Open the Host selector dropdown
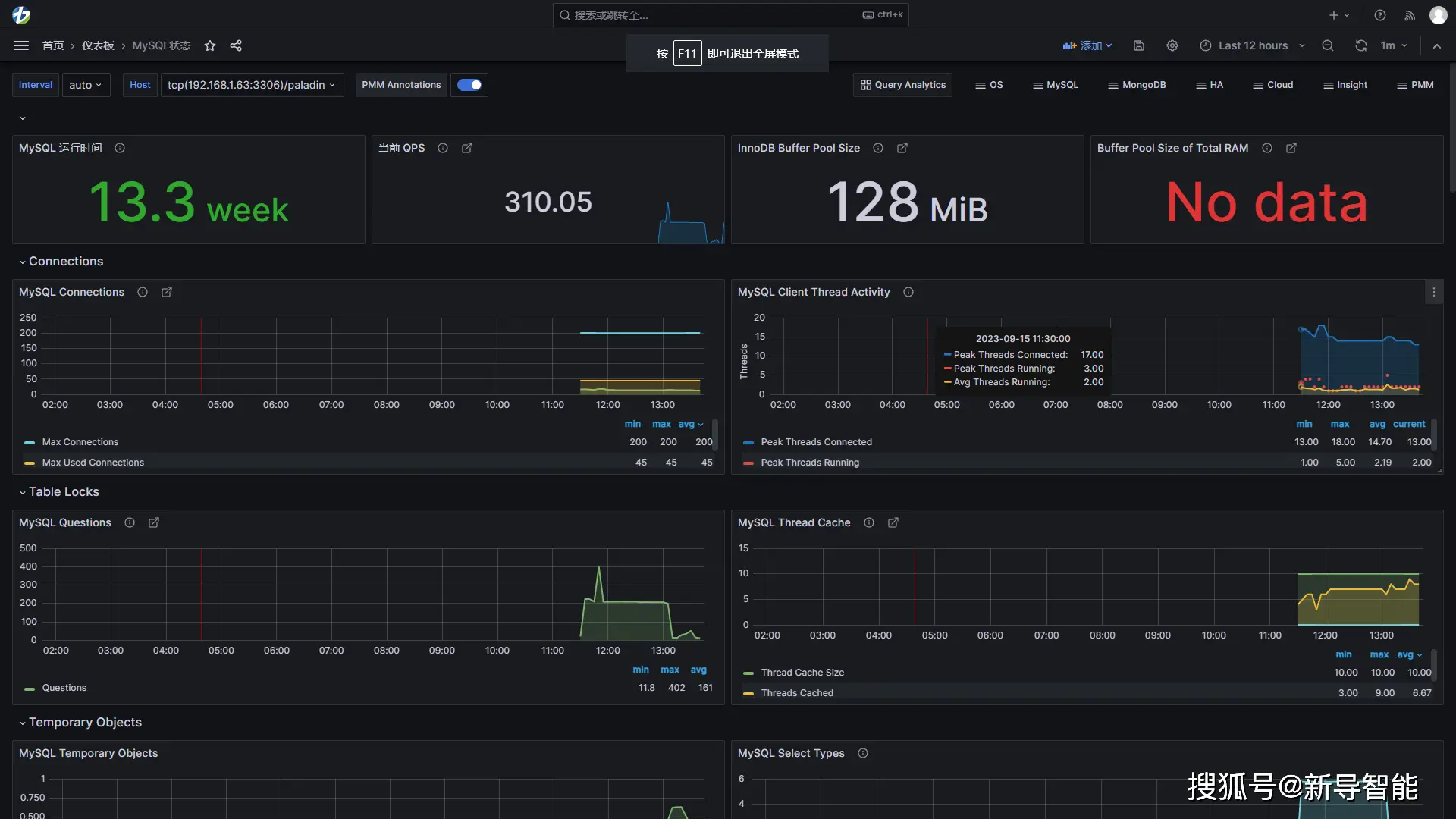The image size is (1456, 819). point(251,85)
